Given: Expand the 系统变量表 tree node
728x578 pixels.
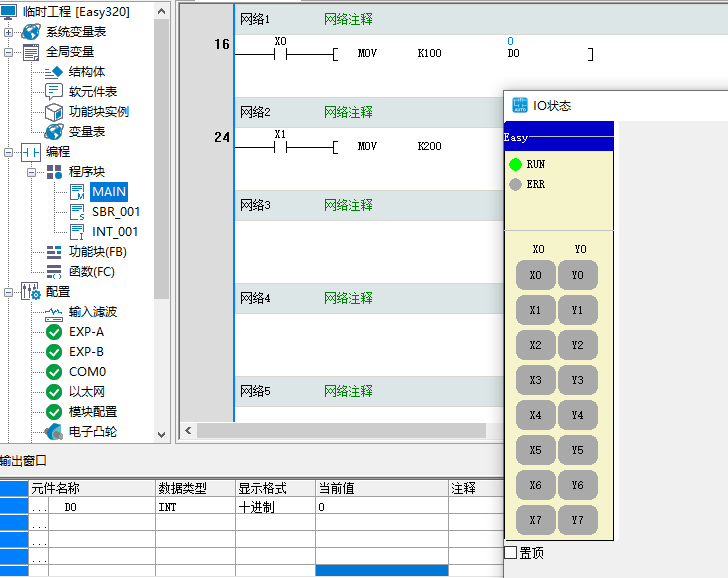Looking at the screenshot, I should click(8, 32).
